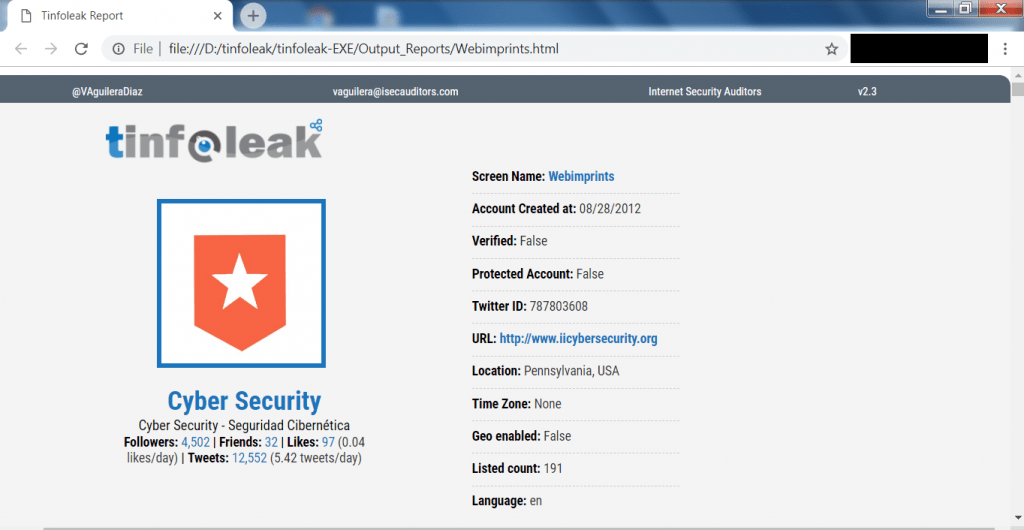
Task: Open a new tab with the plus button
Action: (253, 16)
